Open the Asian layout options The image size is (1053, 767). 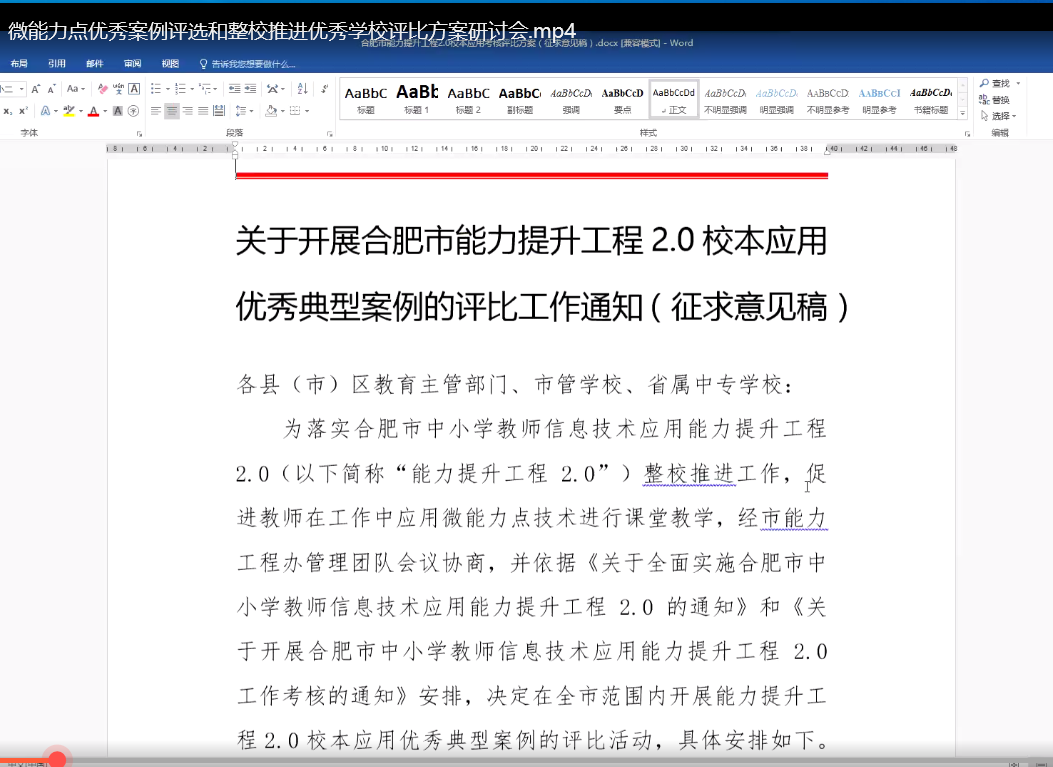tap(275, 89)
